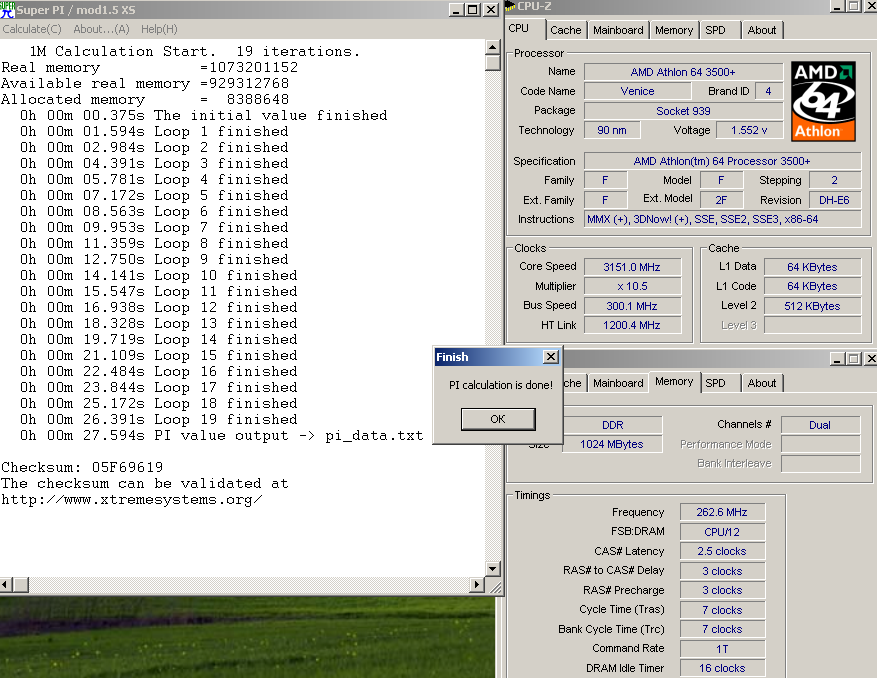877x678 pixels.
Task: Click the Technology value 90 nm
Action: (x=611, y=130)
